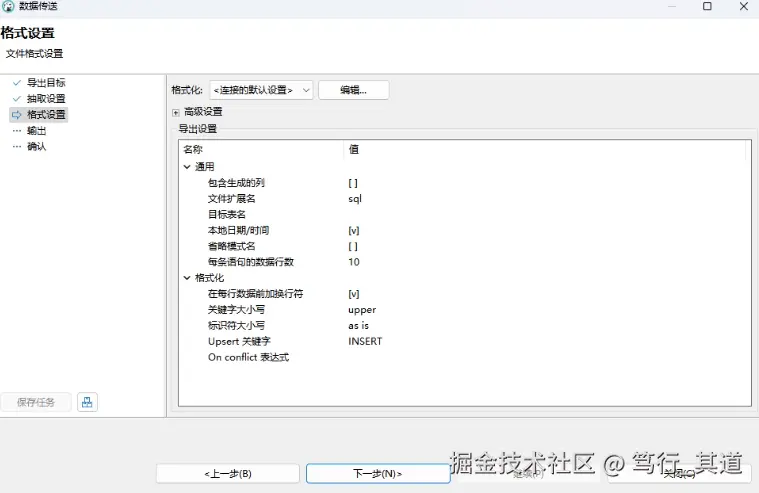Select the 标识符大小写 row label

pos(236,326)
